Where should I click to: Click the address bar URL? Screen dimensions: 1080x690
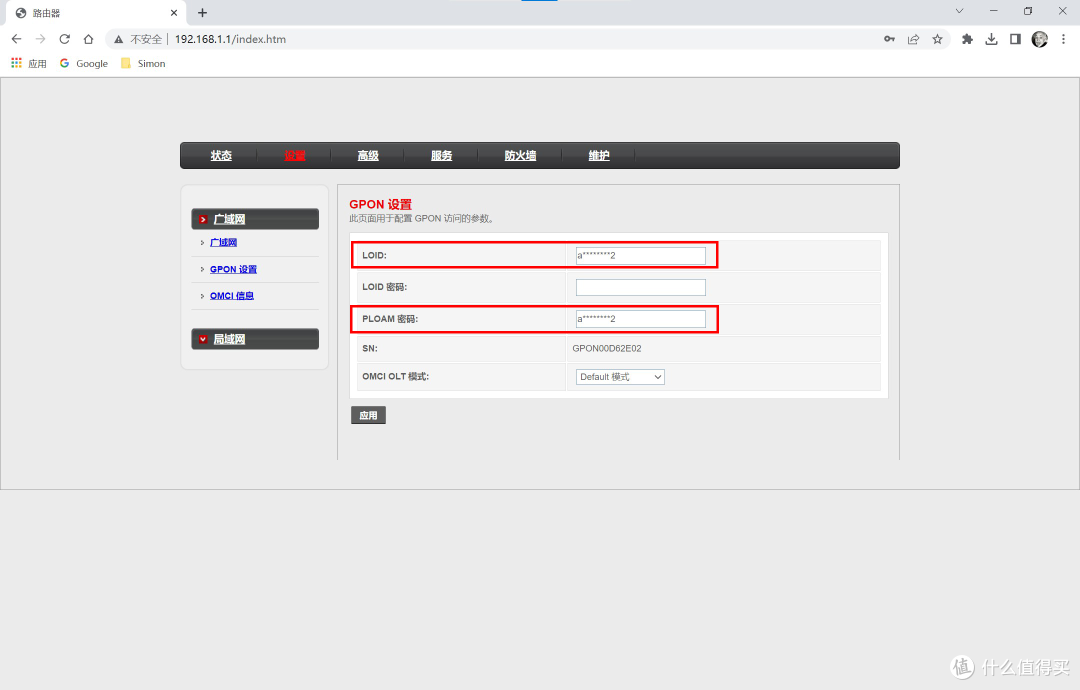pyautogui.click(x=230, y=39)
